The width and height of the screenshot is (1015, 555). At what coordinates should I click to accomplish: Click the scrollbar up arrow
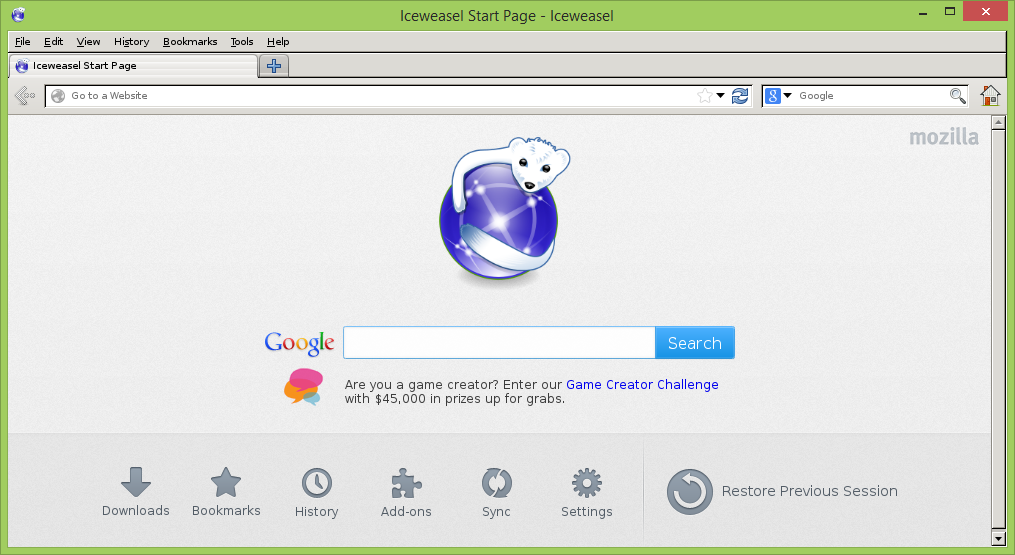pyautogui.click(x=998, y=122)
